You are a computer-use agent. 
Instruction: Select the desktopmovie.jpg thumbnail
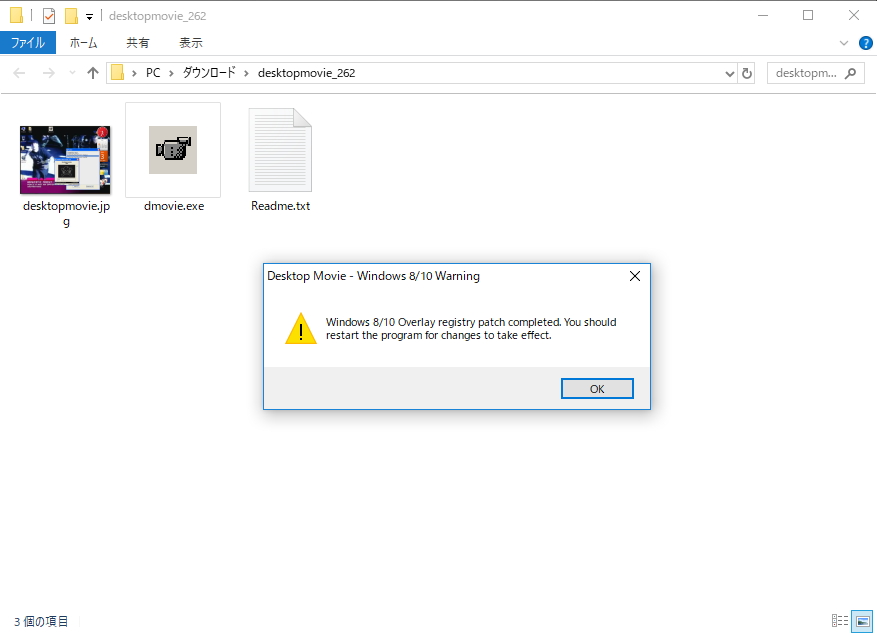[x=65, y=160]
